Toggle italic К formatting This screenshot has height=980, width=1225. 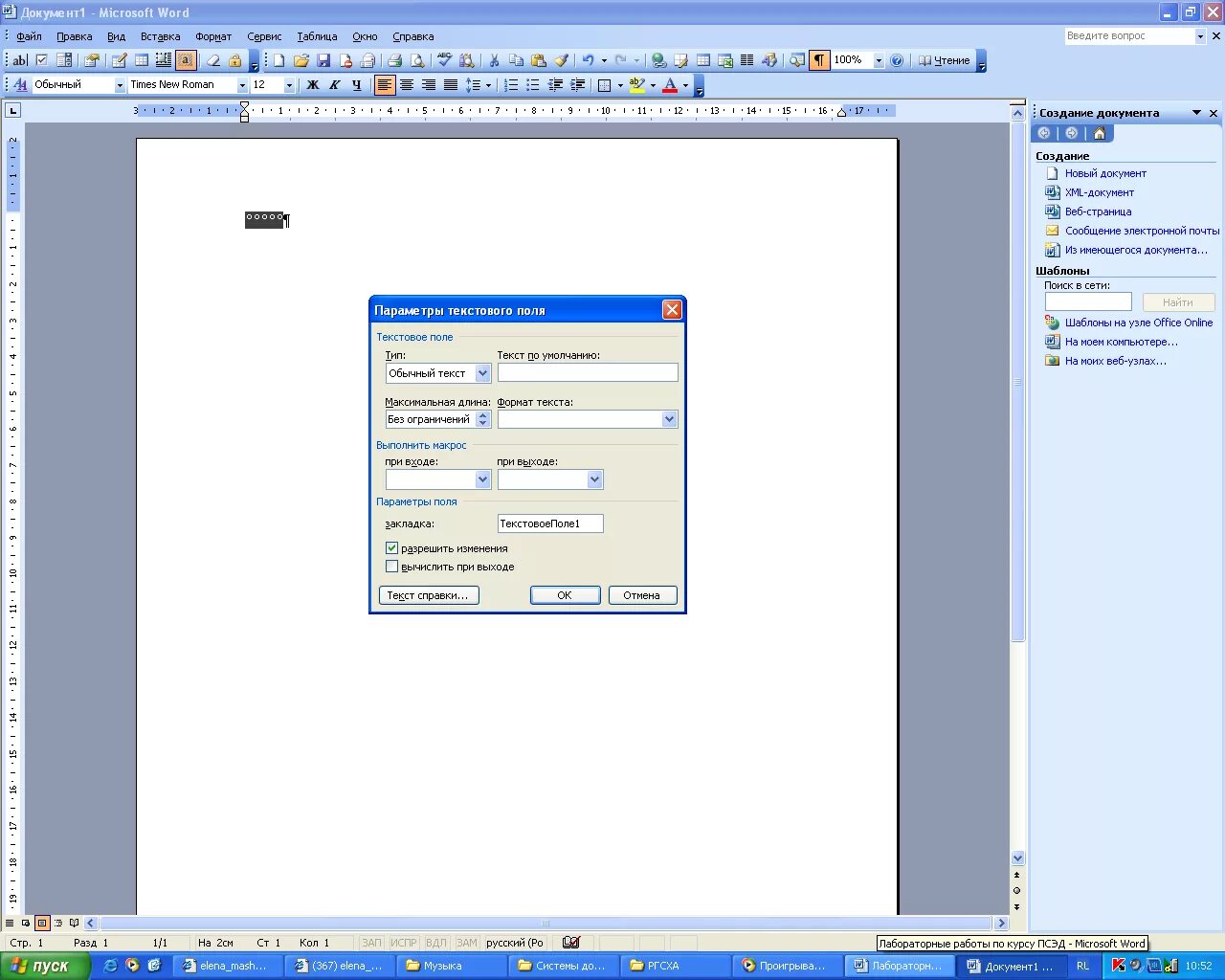point(334,85)
